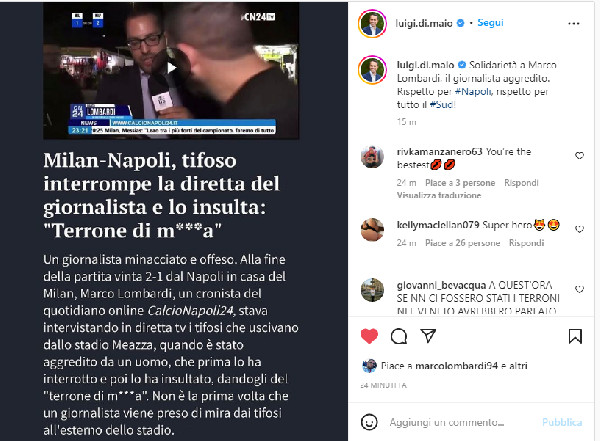The width and height of the screenshot is (600, 441).
Task: Unlike the post with red heart icon
Action: coord(369,336)
